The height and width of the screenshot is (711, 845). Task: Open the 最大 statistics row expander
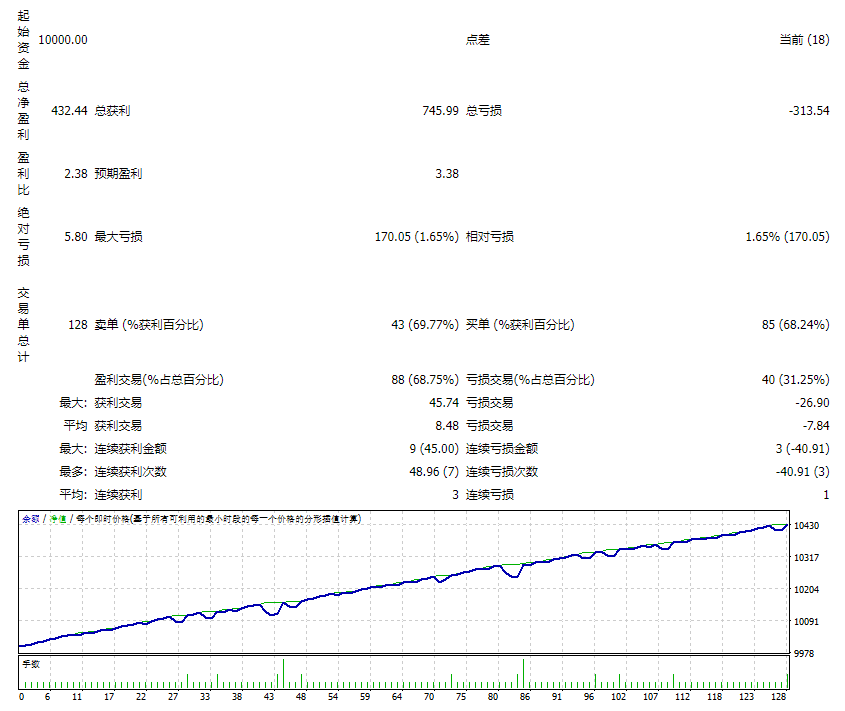70,402
